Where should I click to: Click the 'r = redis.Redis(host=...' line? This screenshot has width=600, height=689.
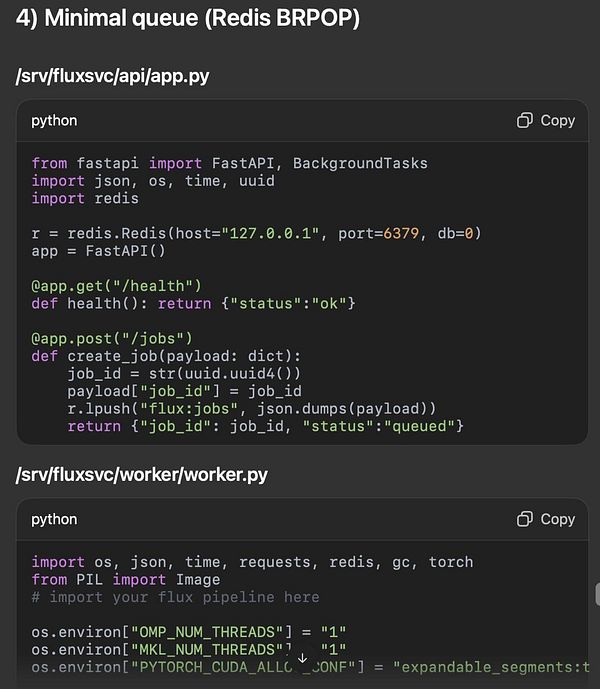pyautogui.click(x=256, y=233)
